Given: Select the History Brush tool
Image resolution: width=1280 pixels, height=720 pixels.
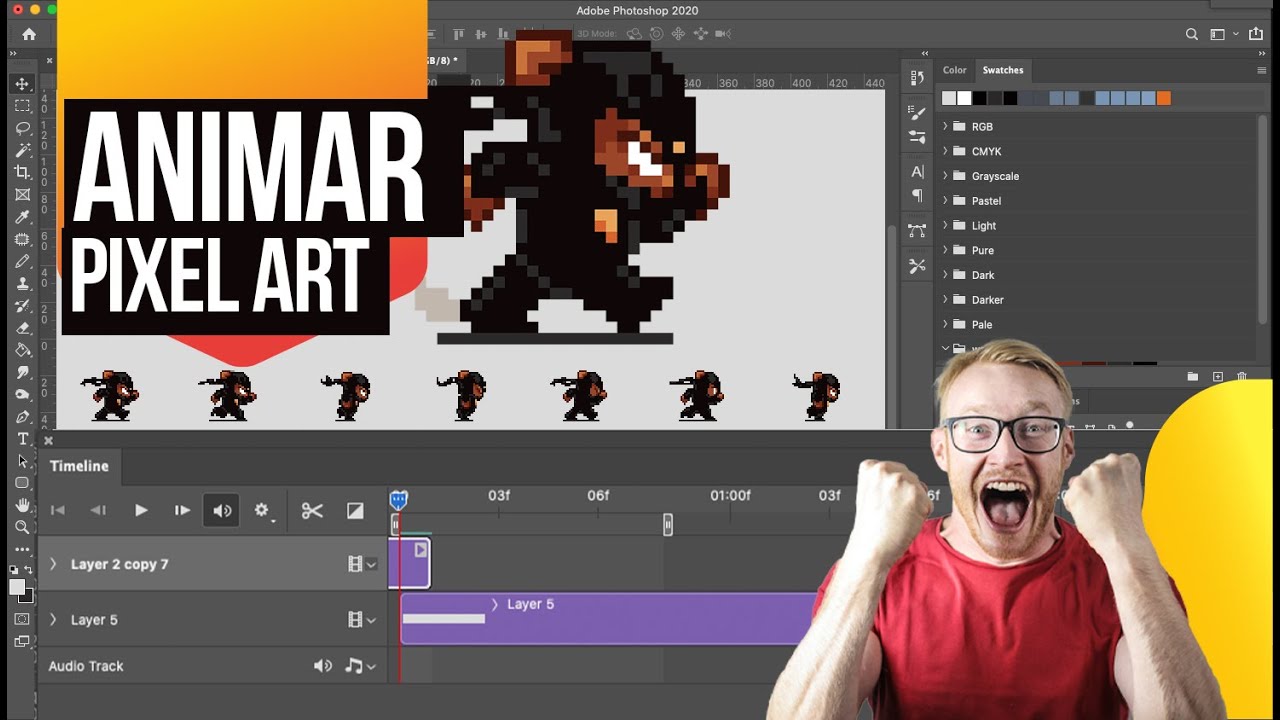Looking at the screenshot, I should point(22,305).
